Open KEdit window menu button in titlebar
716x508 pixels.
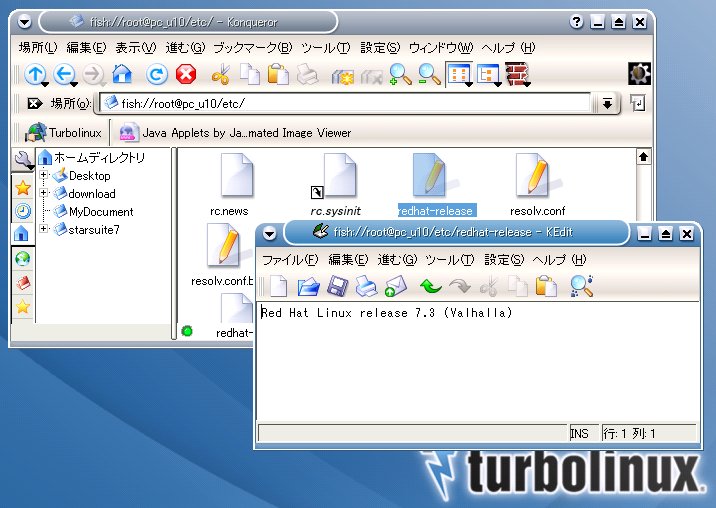click(x=269, y=234)
